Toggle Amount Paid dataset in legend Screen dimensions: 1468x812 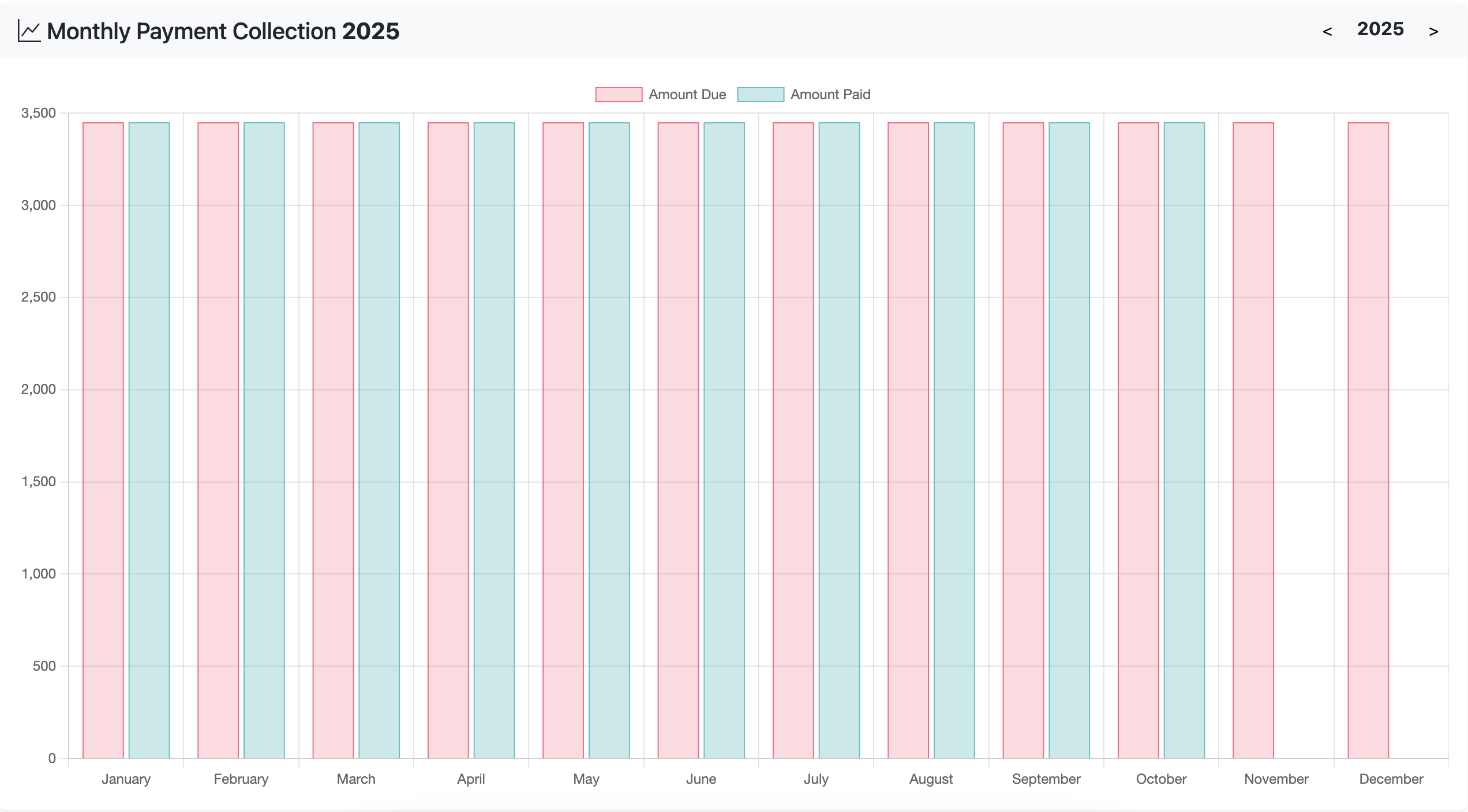tap(830, 95)
